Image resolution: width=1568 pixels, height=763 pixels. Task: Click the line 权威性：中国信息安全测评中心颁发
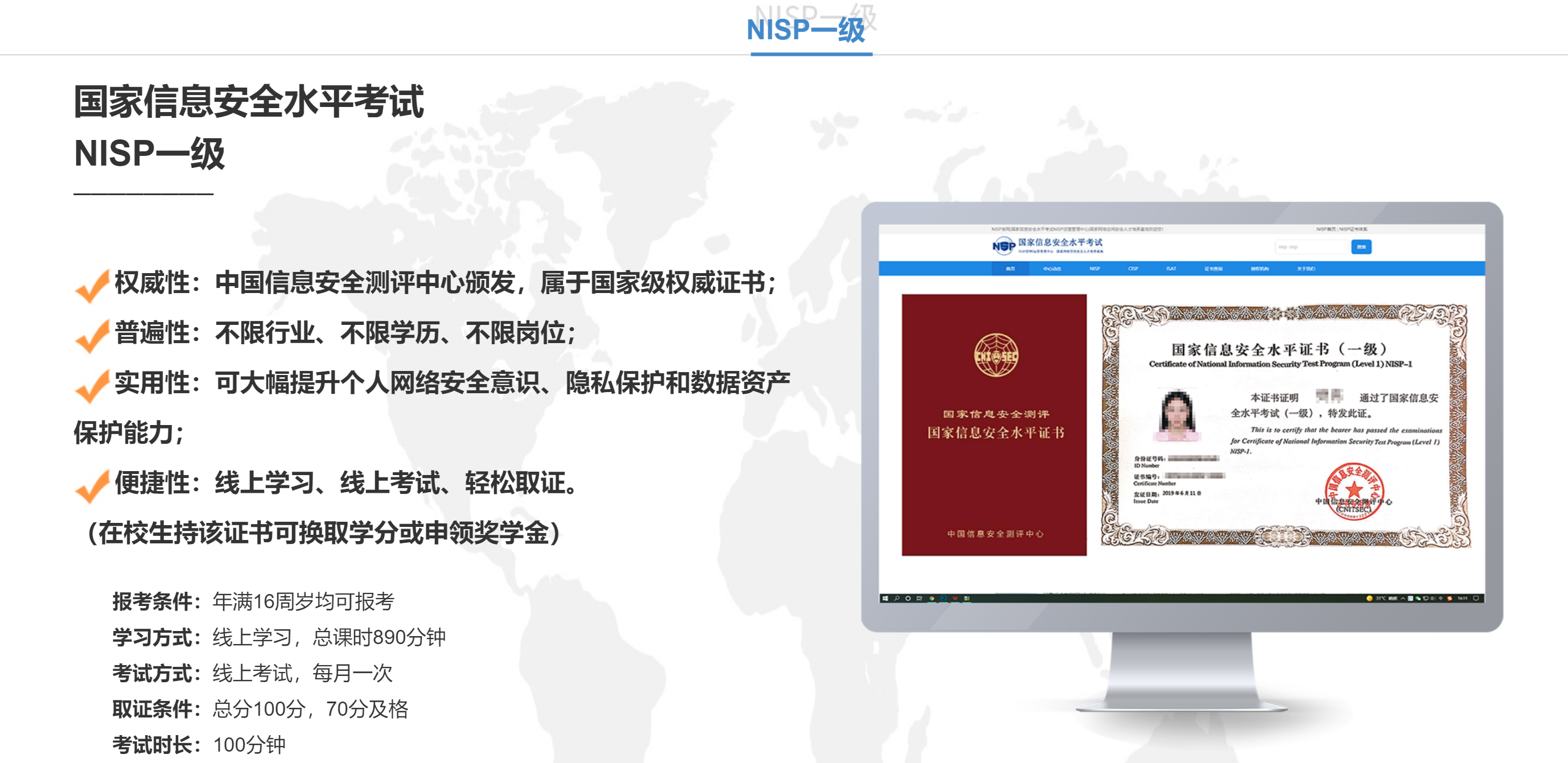click(445, 283)
